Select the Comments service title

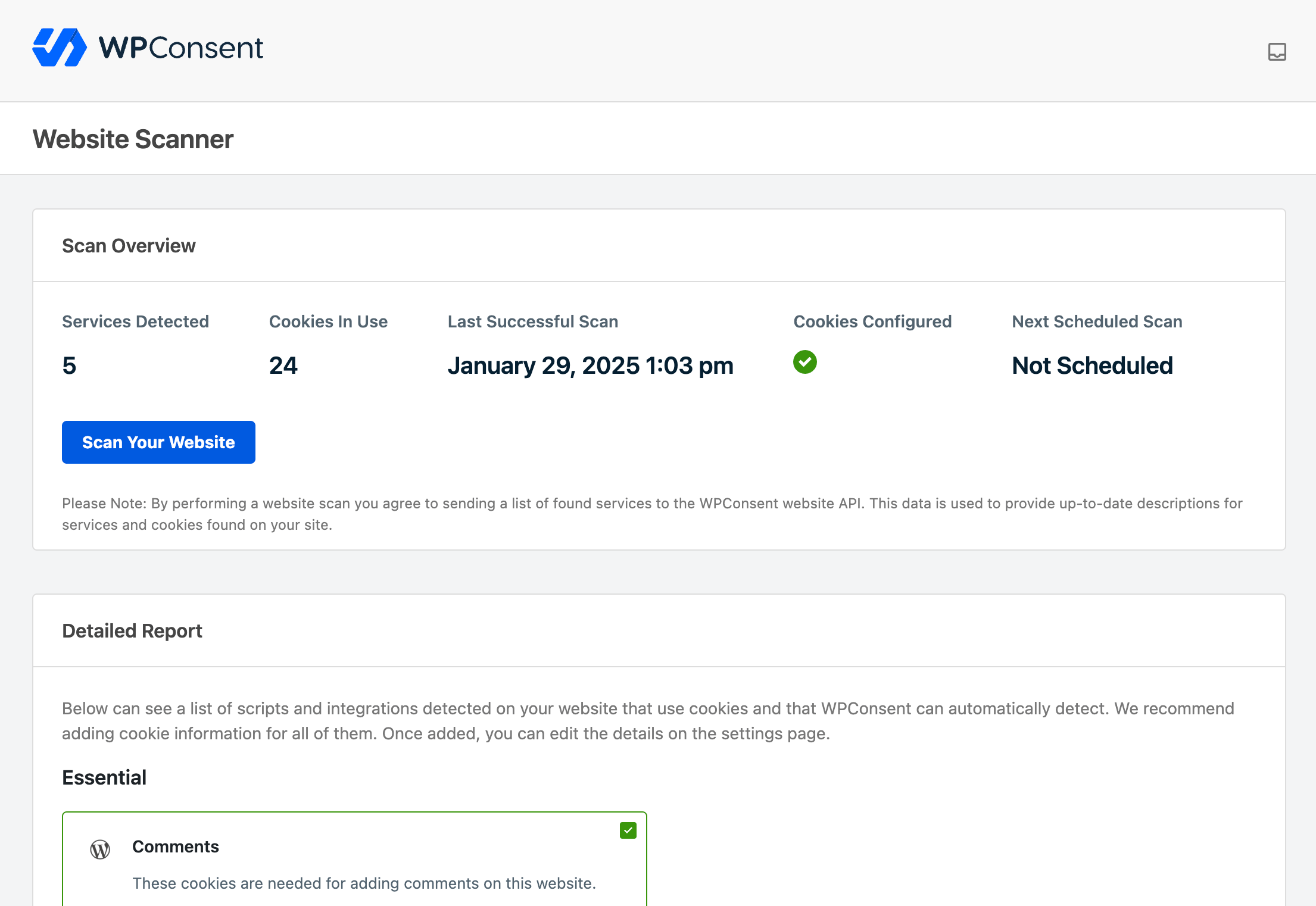pos(176,846)
